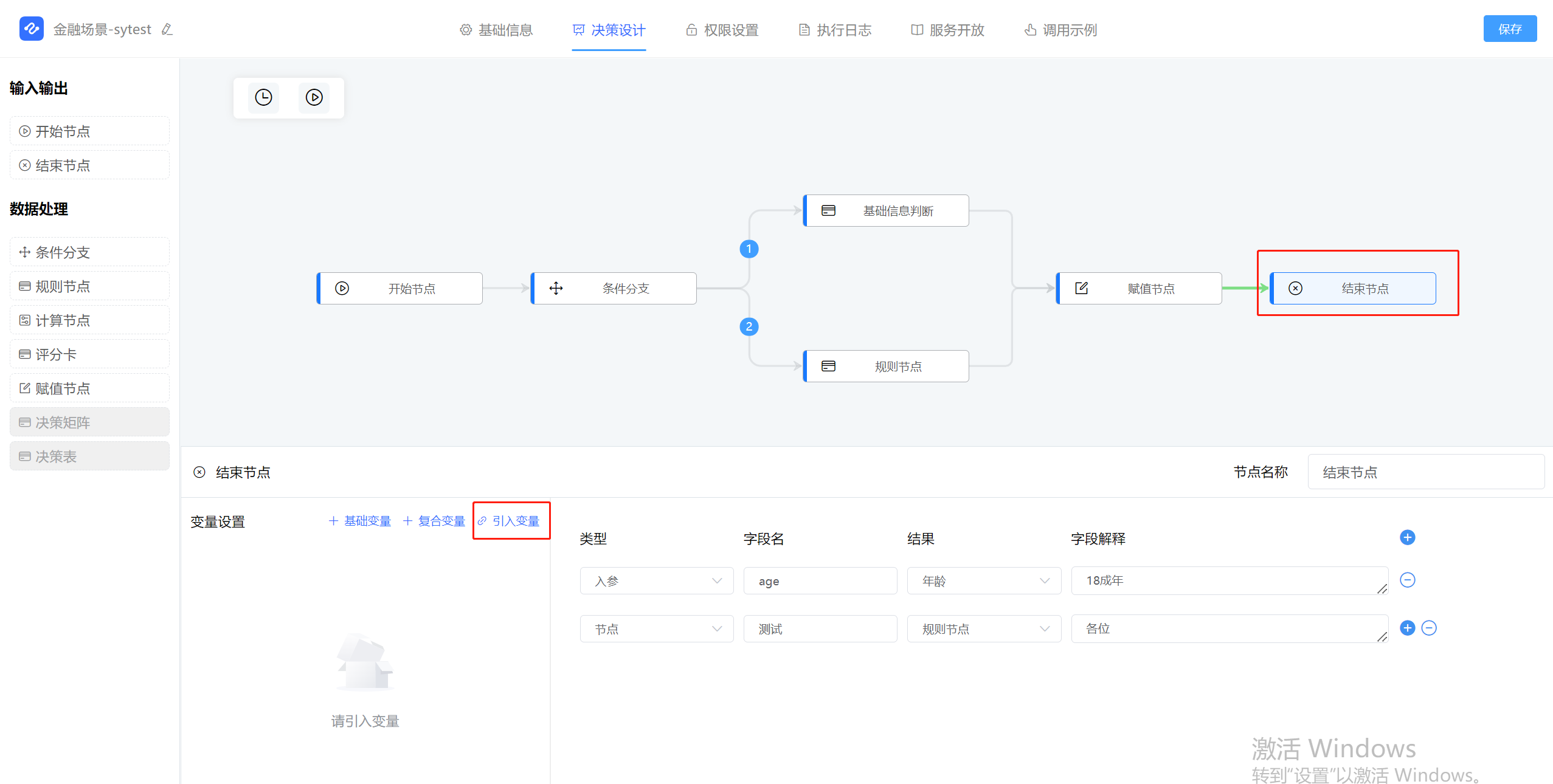Click the edit pencil next to 金融场景-sytest
1553x784 pixels.
click(x=167, y=29)
